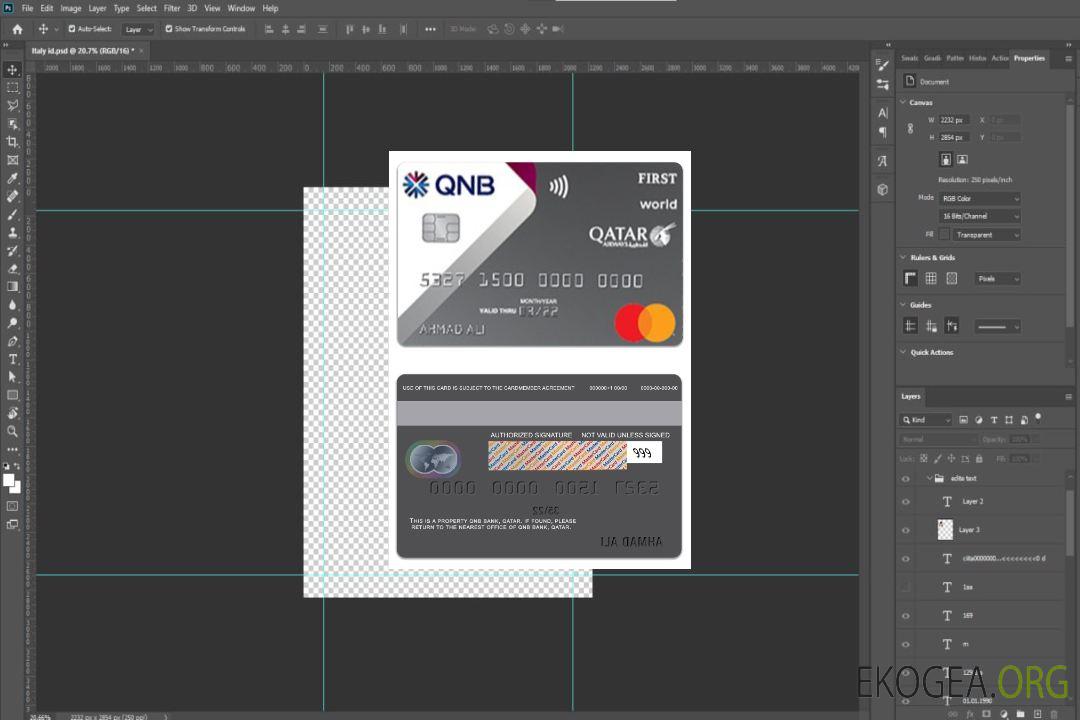Set canvas orientation to portrait
Screen dimensions: 1080x720
pos(946,160)
